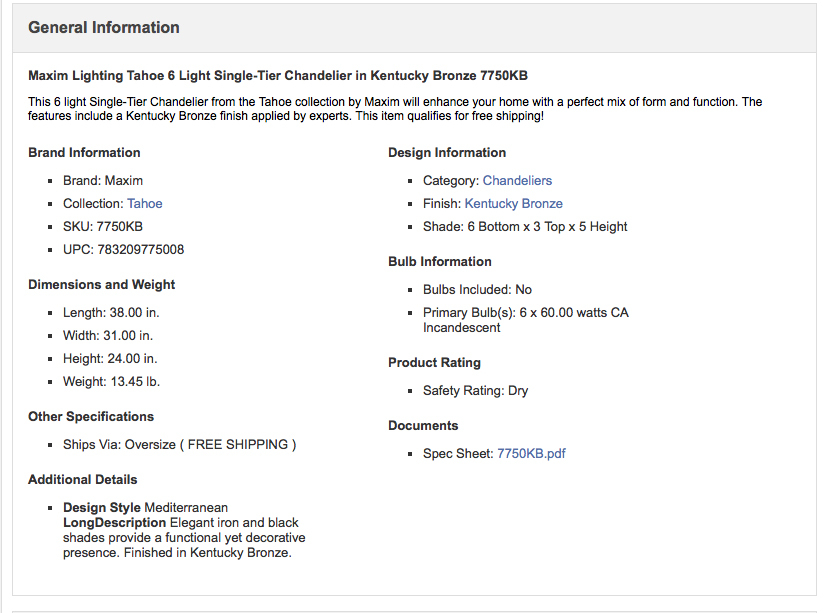Screen dimensions: 829x613
Task: Click 'Primary Bulb(s): 6 x 60.00 watts' entry
Action: tap(526, 320)
